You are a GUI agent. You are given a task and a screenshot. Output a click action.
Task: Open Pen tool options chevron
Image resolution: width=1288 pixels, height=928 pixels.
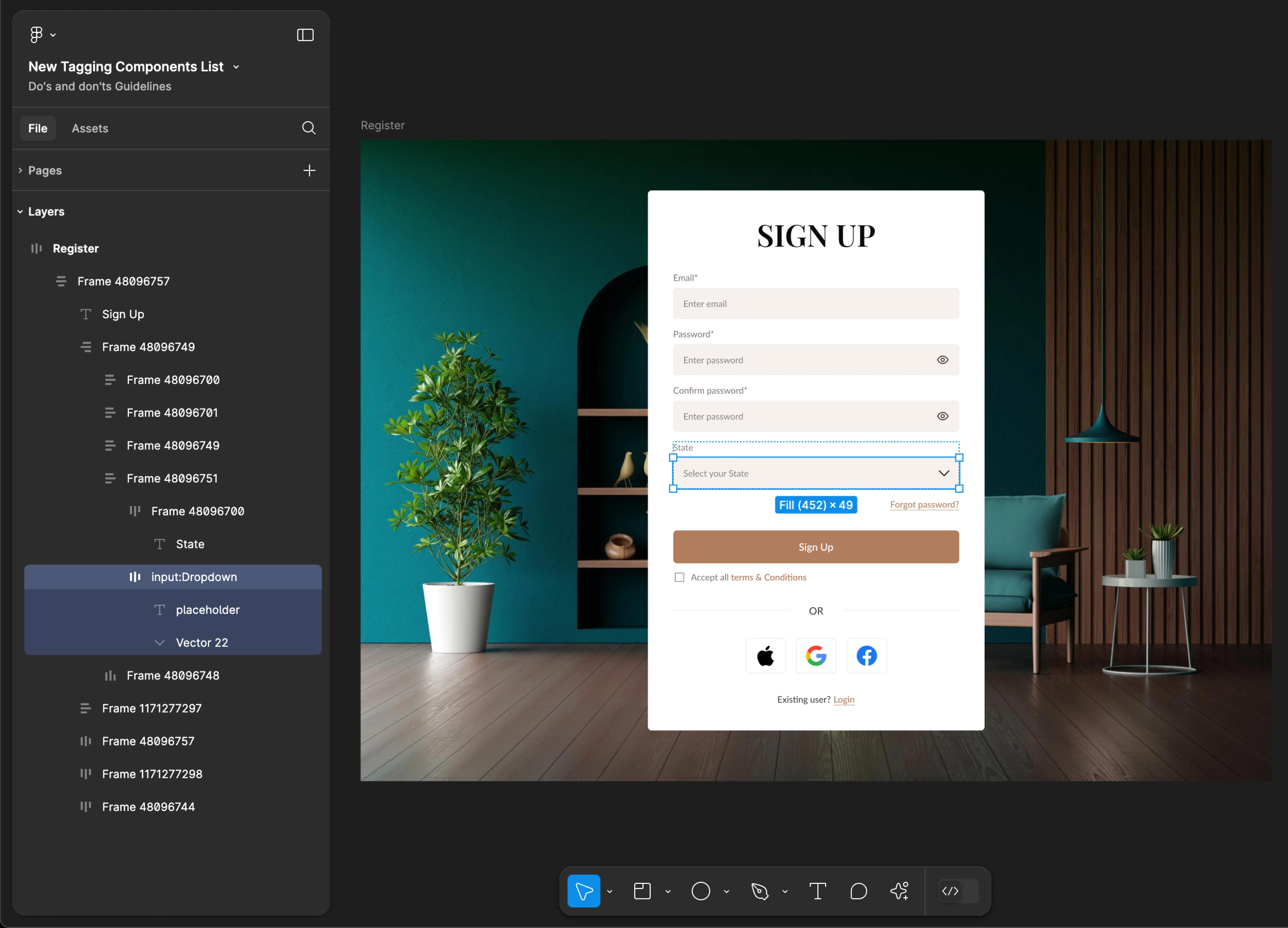click(x=785, y=891)
